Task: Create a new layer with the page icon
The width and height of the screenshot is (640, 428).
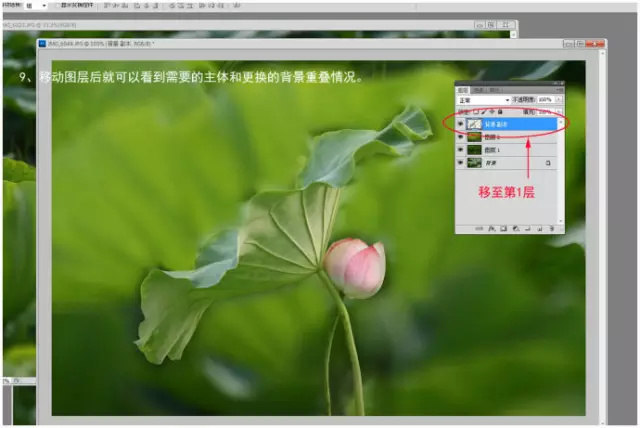Action: point(540,228)
